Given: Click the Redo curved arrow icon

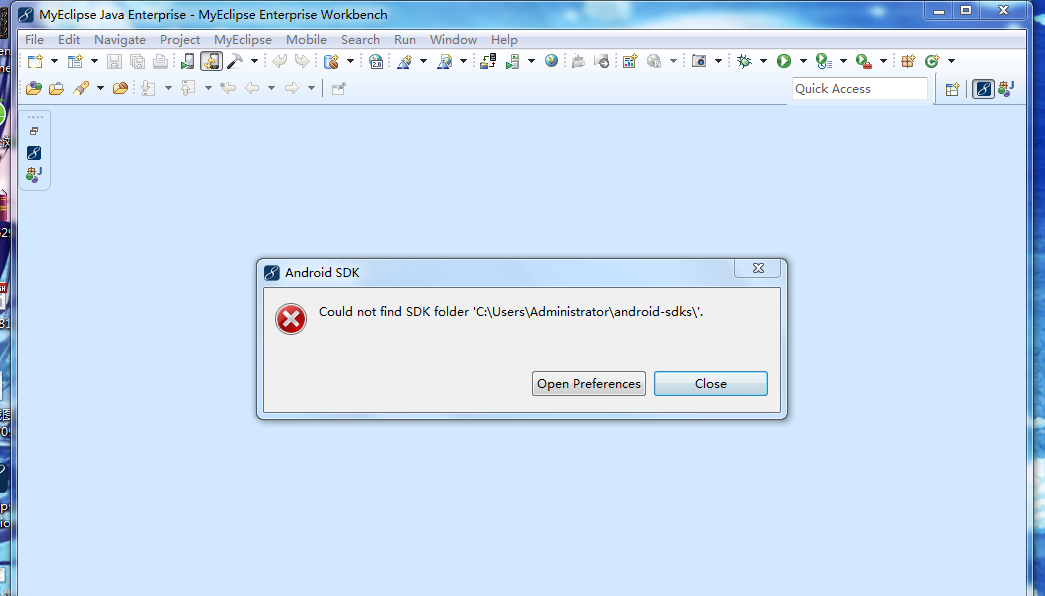Looking at the screenshot, I should point(303,61).
